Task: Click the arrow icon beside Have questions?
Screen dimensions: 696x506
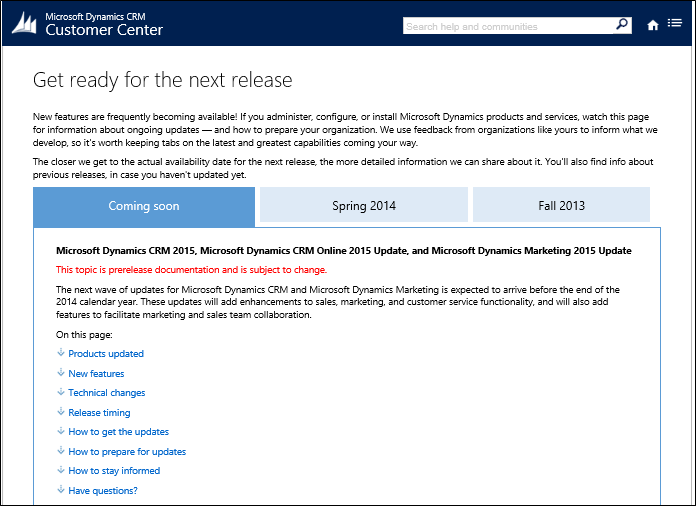Action: click(61, 491)
